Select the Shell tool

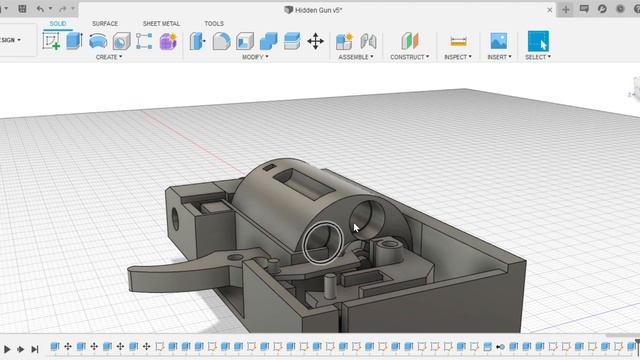(x=245, y=41)
